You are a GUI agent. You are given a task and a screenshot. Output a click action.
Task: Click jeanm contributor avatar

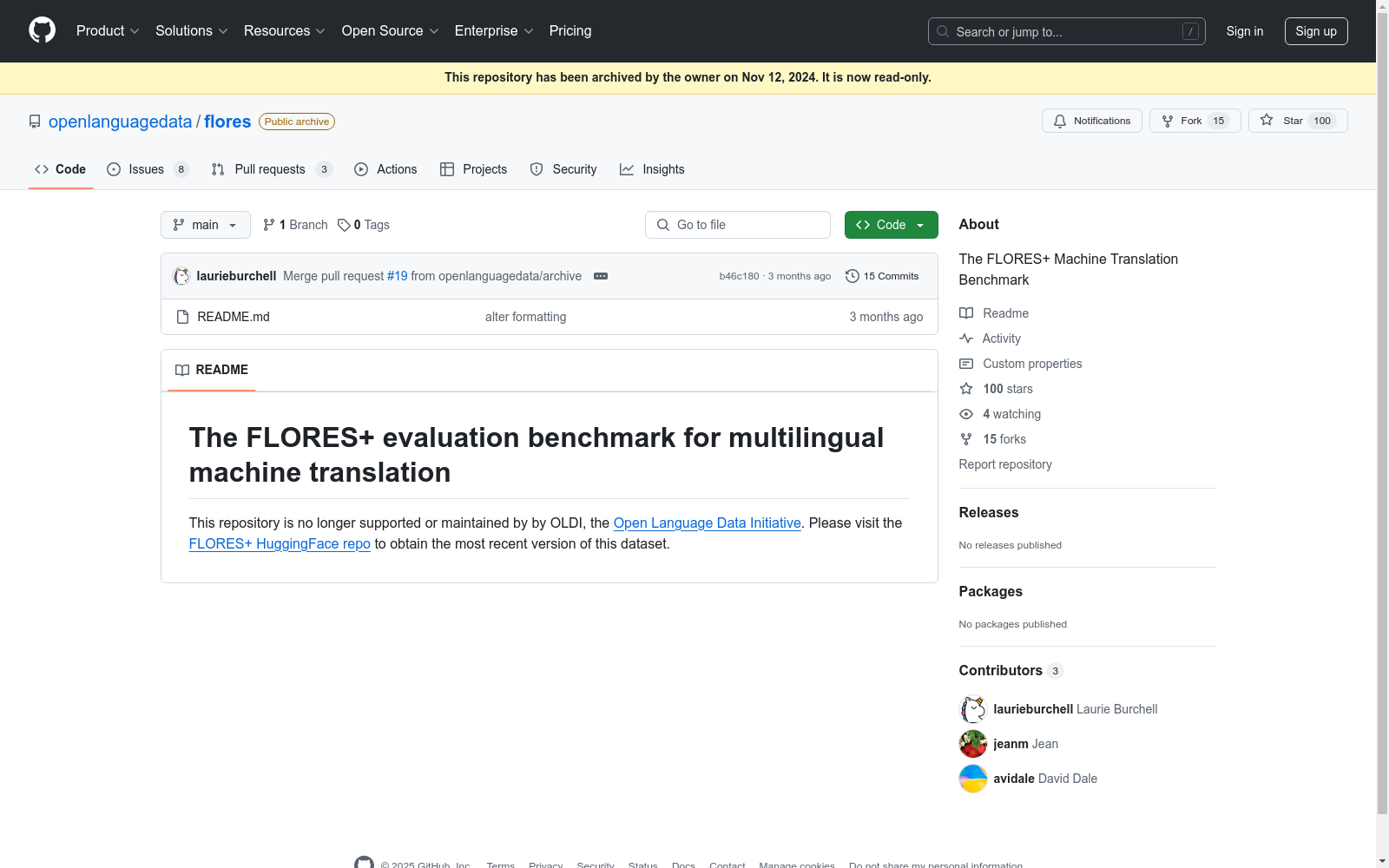click(x=973, y=744)
